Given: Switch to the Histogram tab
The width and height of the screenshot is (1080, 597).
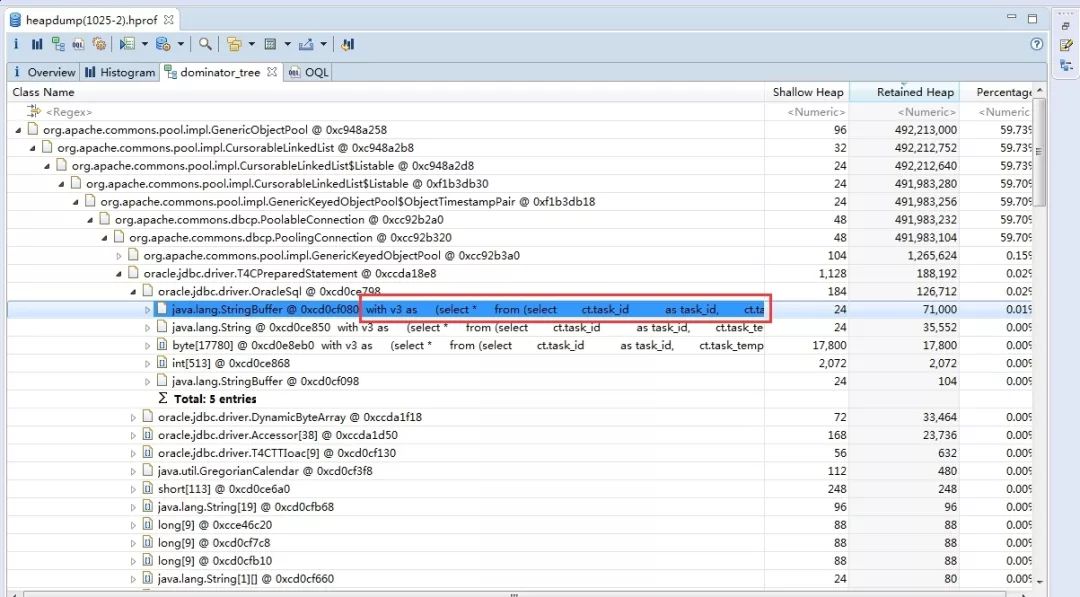Looking at the screenshot, I should (121, 72).
